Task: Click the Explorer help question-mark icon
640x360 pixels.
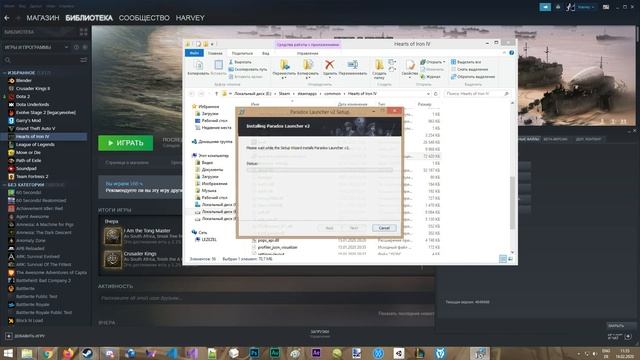Action: tap(511, 53)
